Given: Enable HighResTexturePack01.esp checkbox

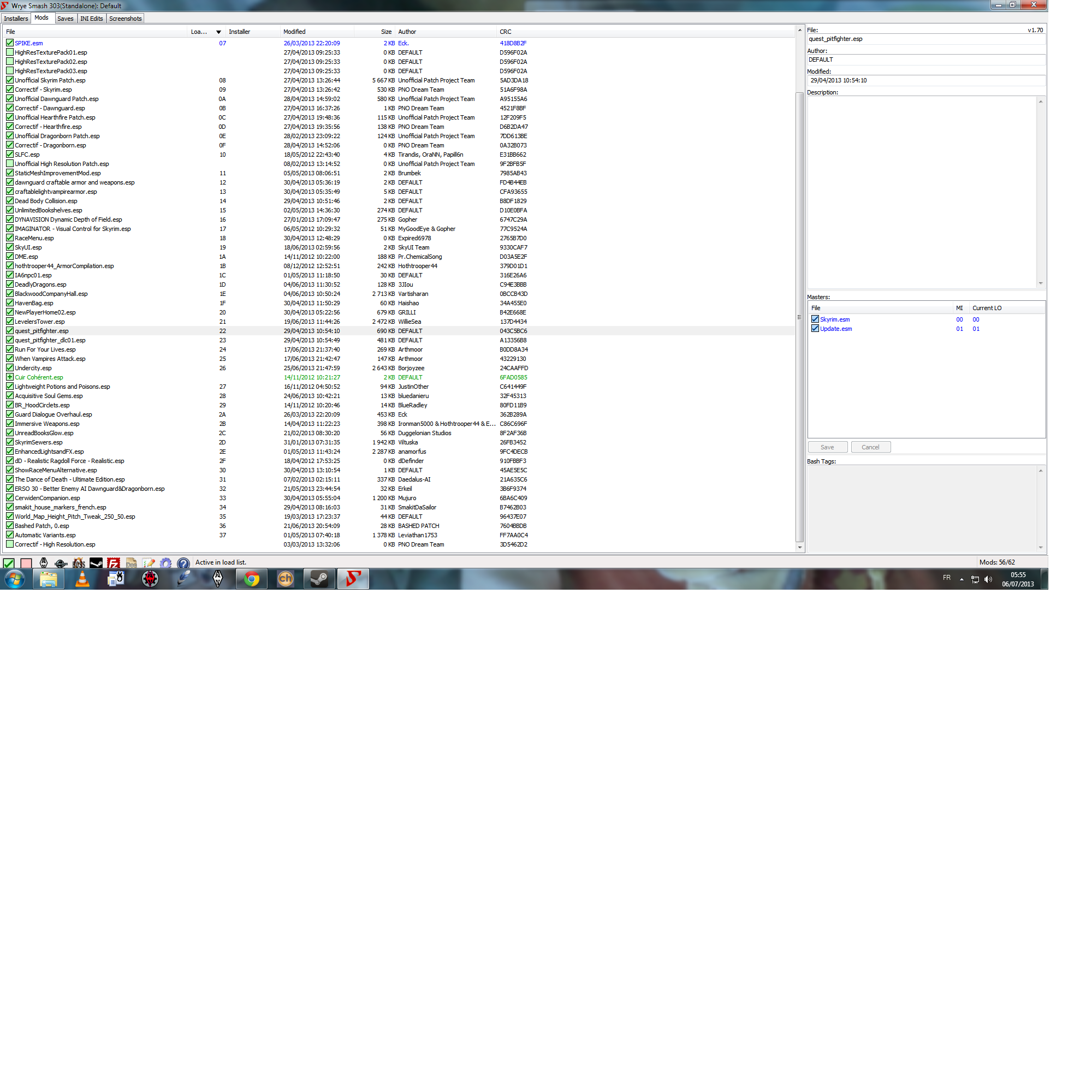Looking at the screenshot, I should pyautogui.click(x=10, y=52).
